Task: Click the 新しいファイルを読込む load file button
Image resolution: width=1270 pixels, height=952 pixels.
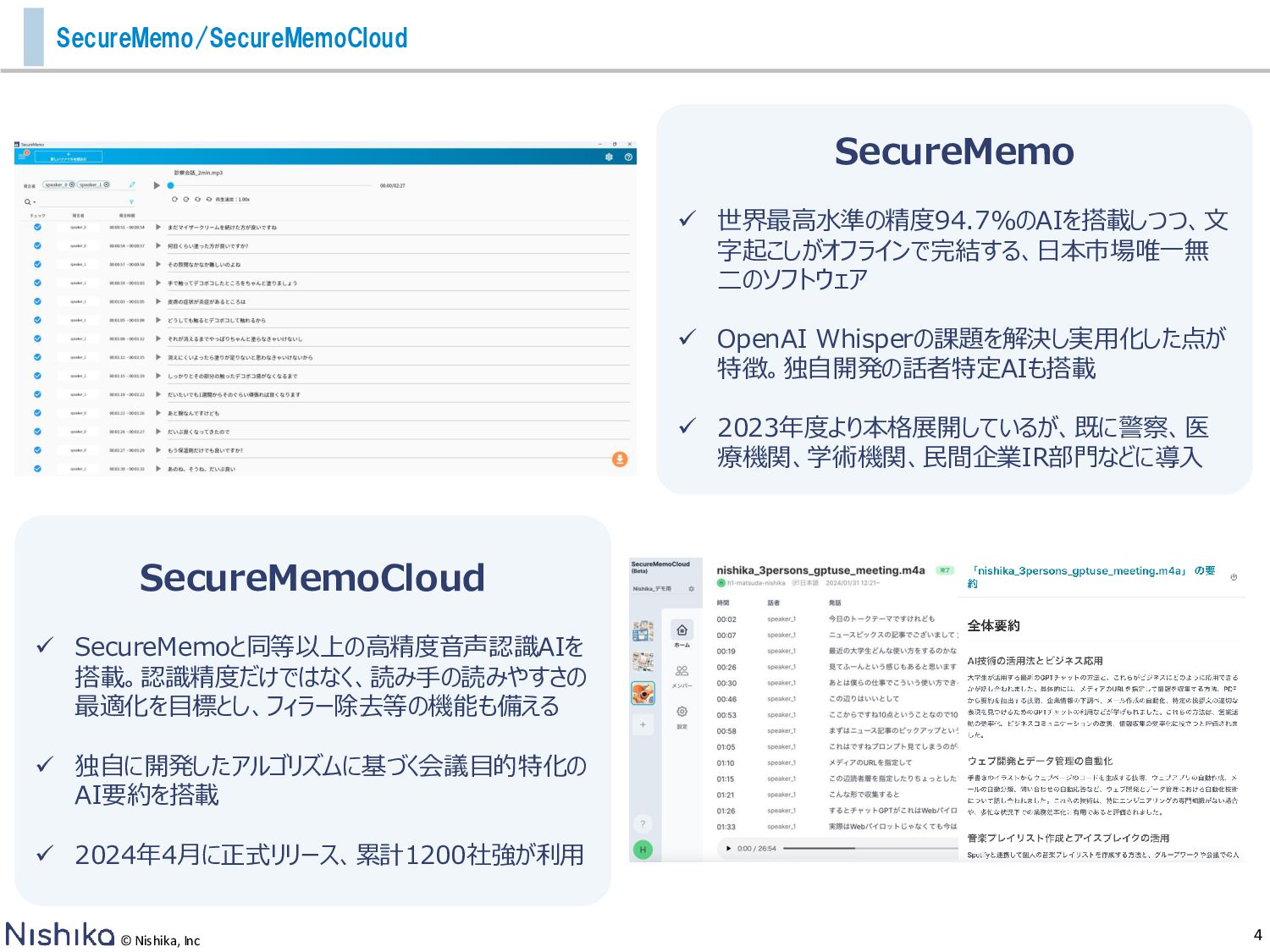Action: 68,157
